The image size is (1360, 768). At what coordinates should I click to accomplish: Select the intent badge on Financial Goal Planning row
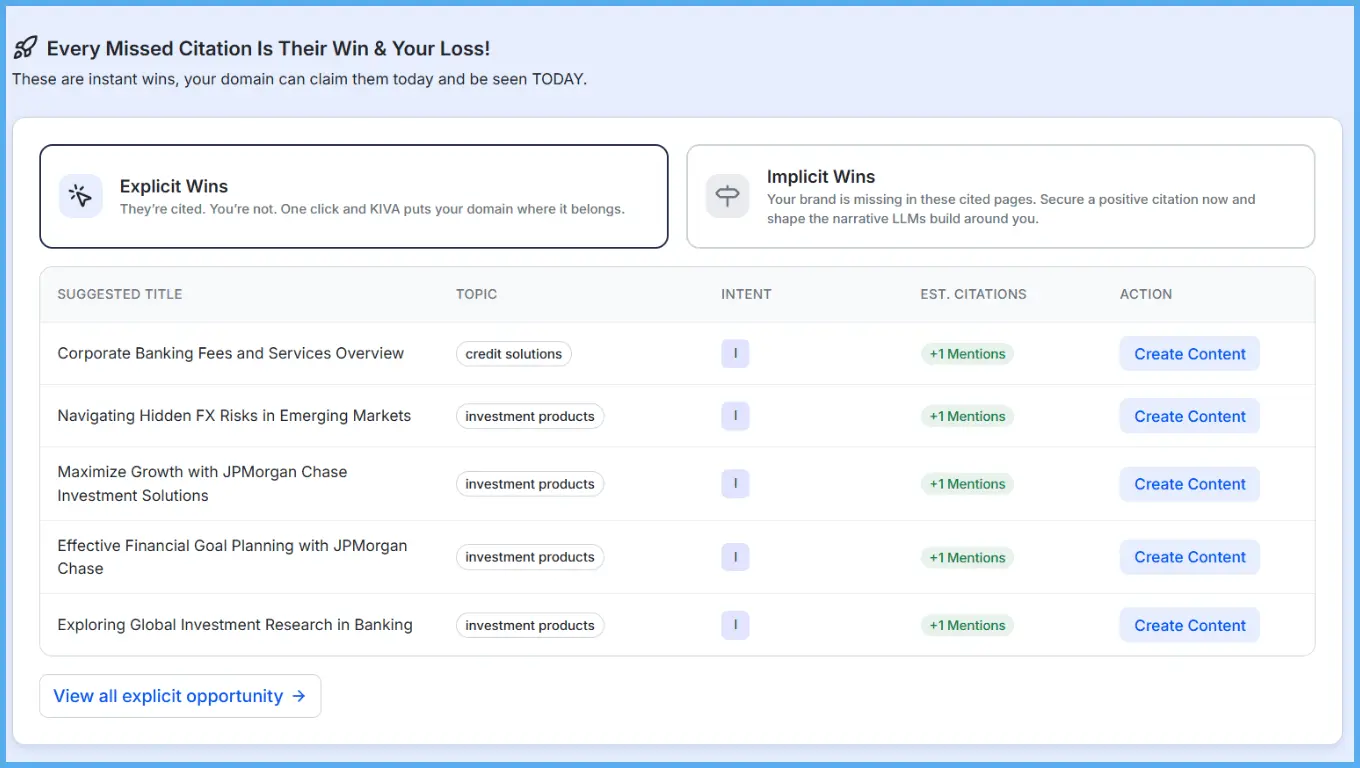[x=735, y=557]
